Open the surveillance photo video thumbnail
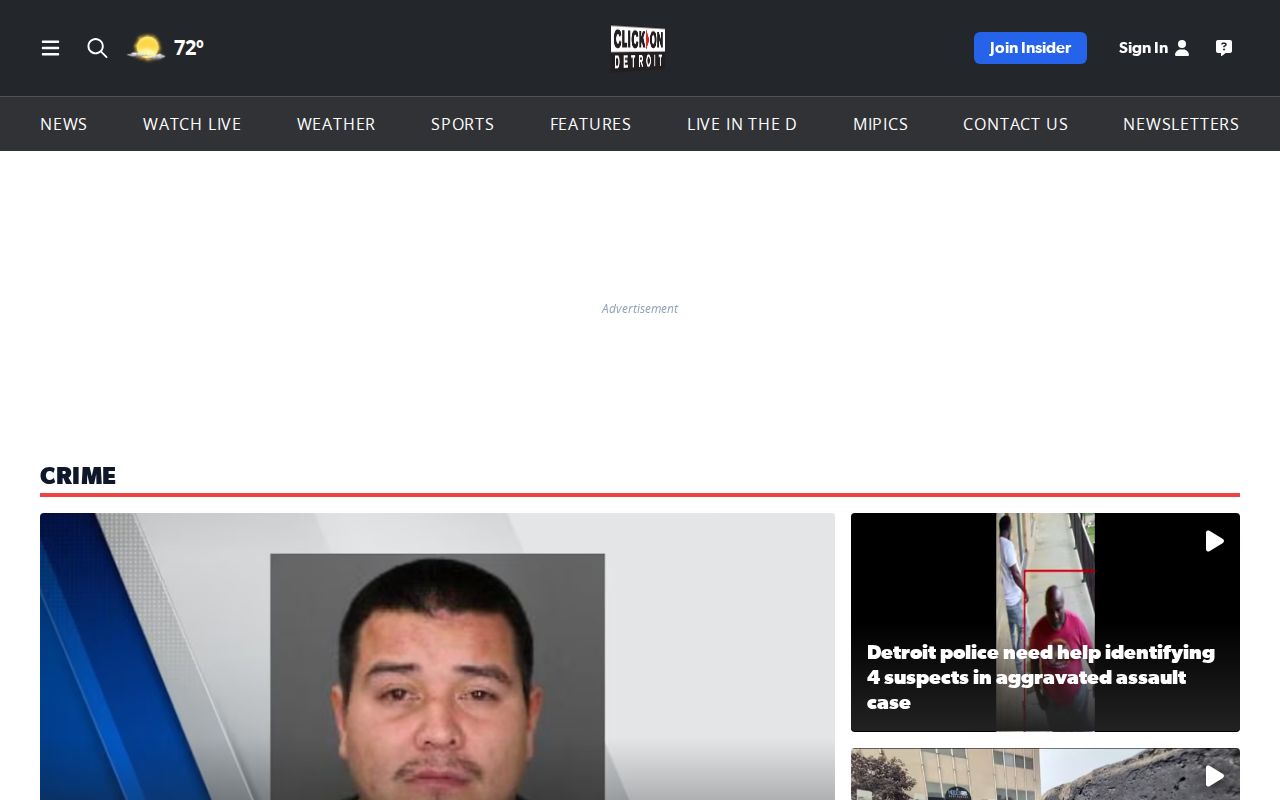 pos(1045,622)
